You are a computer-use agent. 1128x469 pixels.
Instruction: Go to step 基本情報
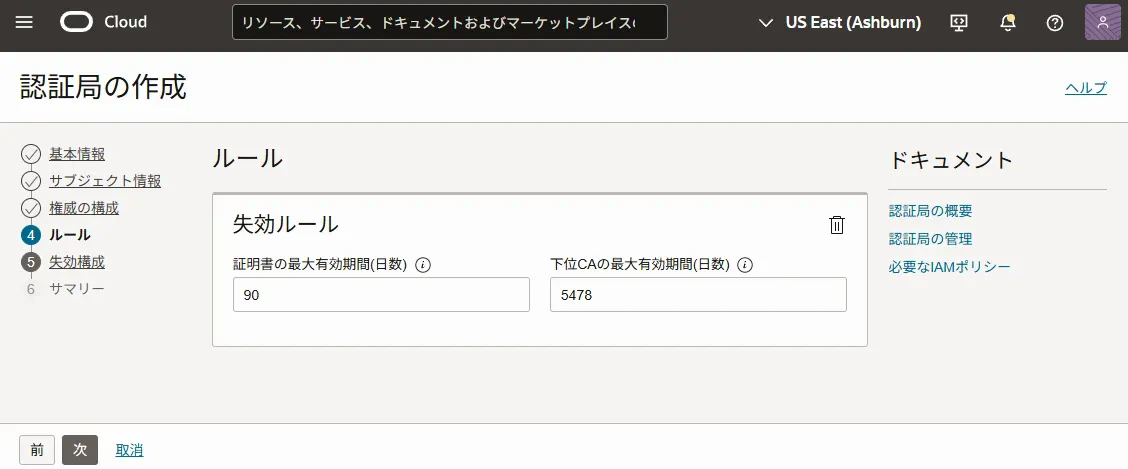coord(77,154)
